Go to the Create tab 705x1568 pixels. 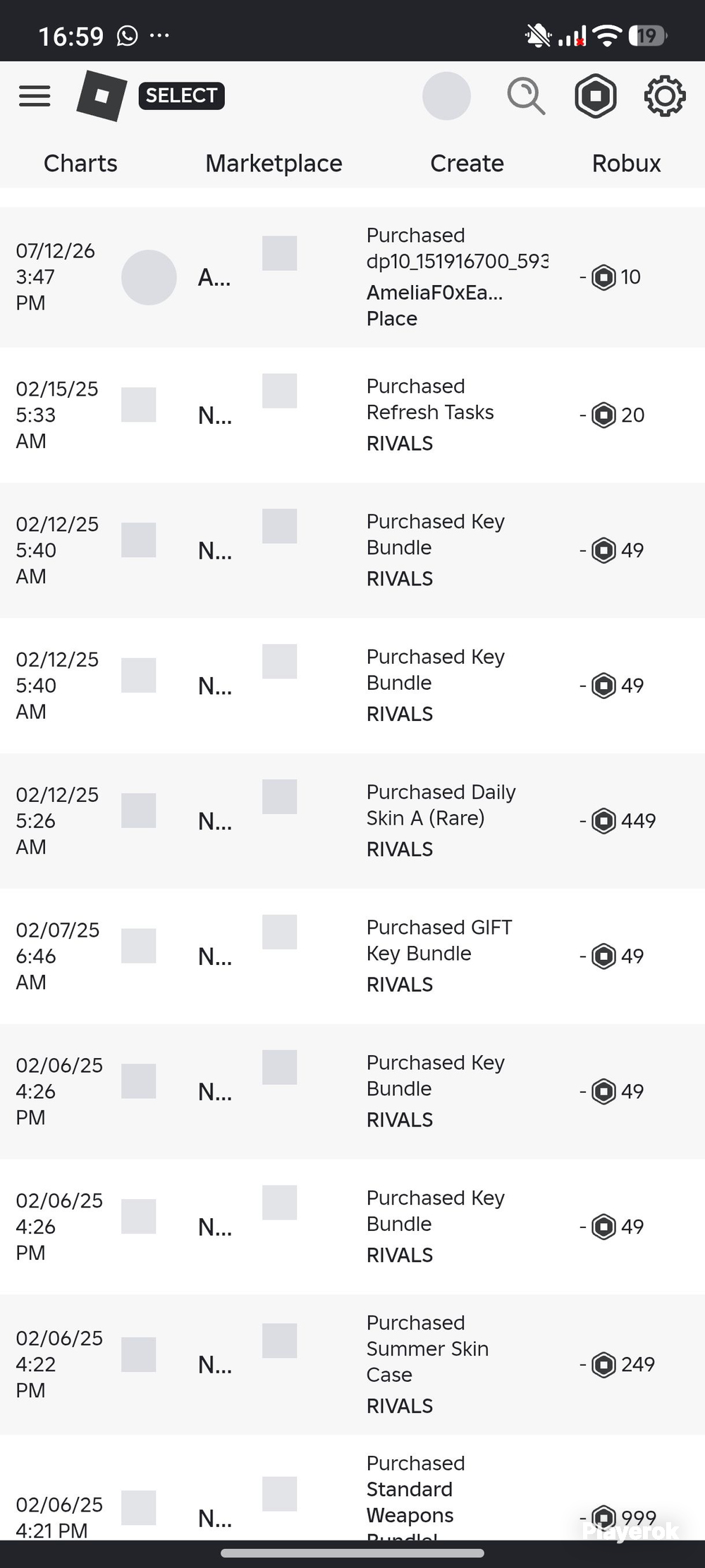(467, 164)
